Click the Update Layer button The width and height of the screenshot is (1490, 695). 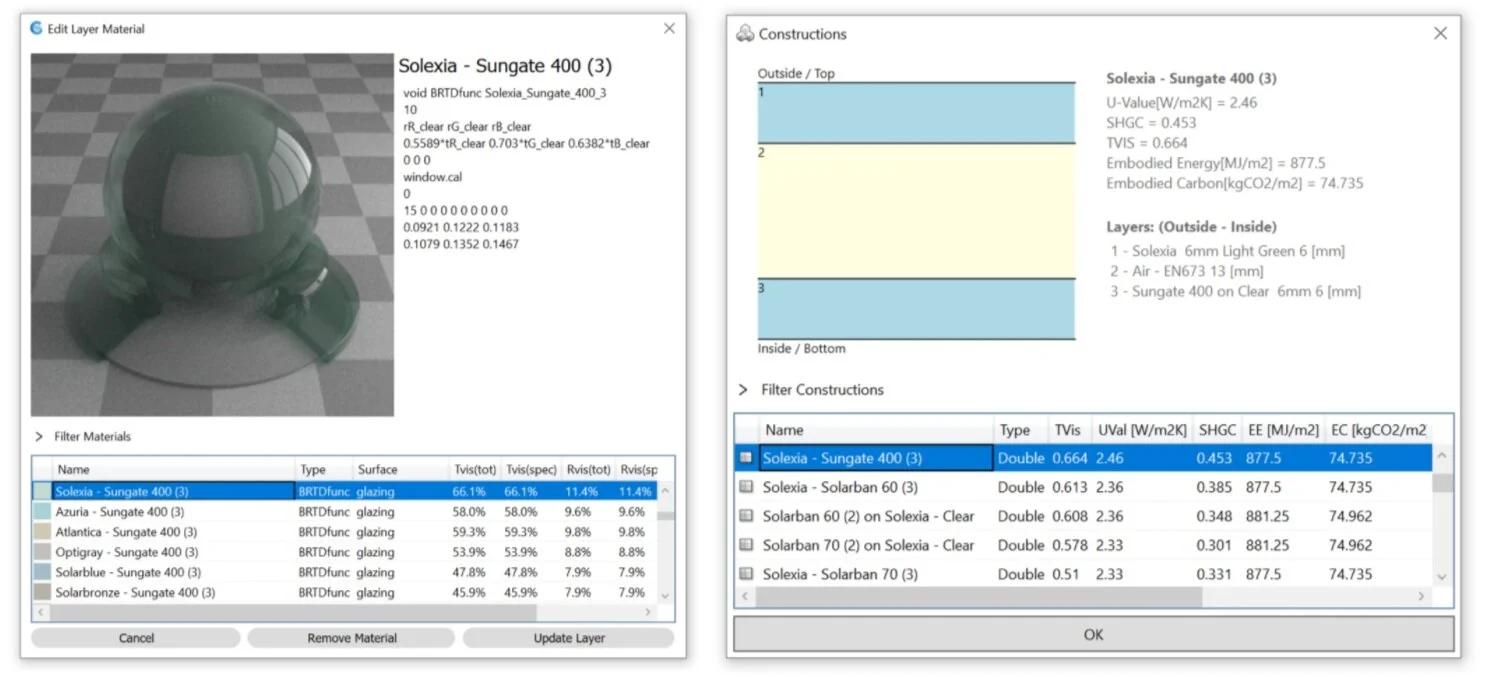click(x=569, y=638)
